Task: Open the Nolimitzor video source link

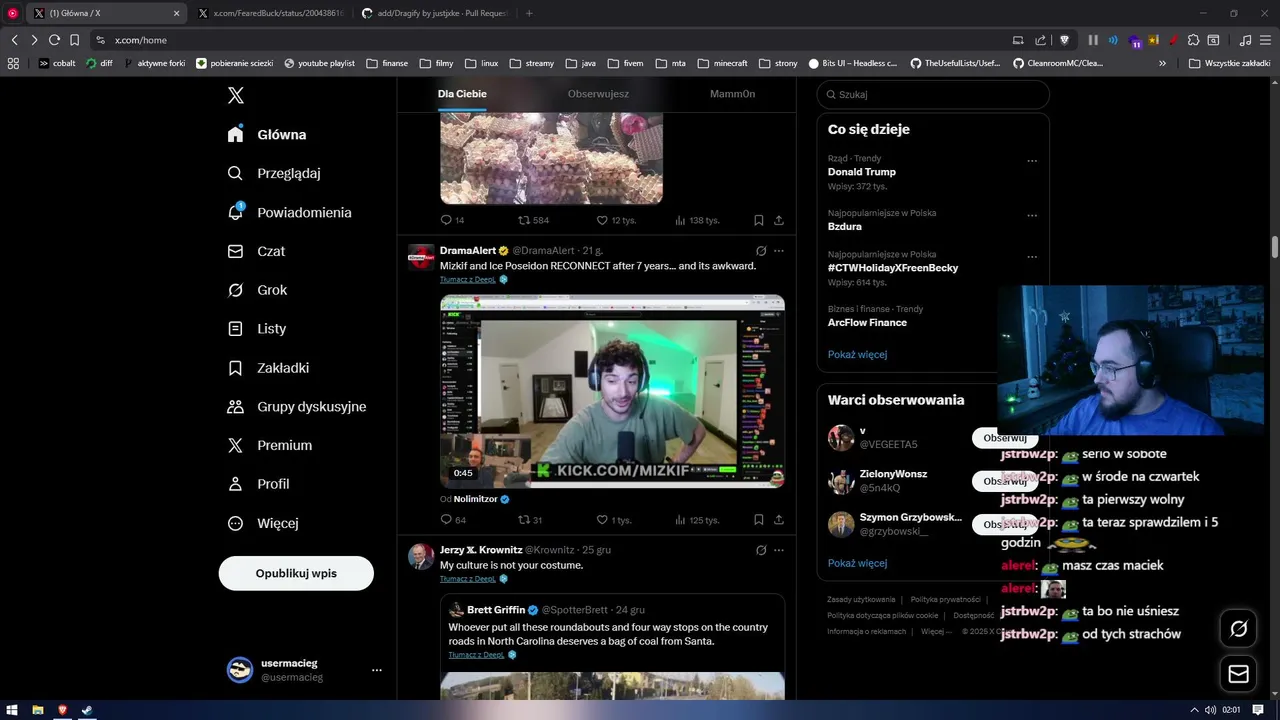Action: [476, 499]
